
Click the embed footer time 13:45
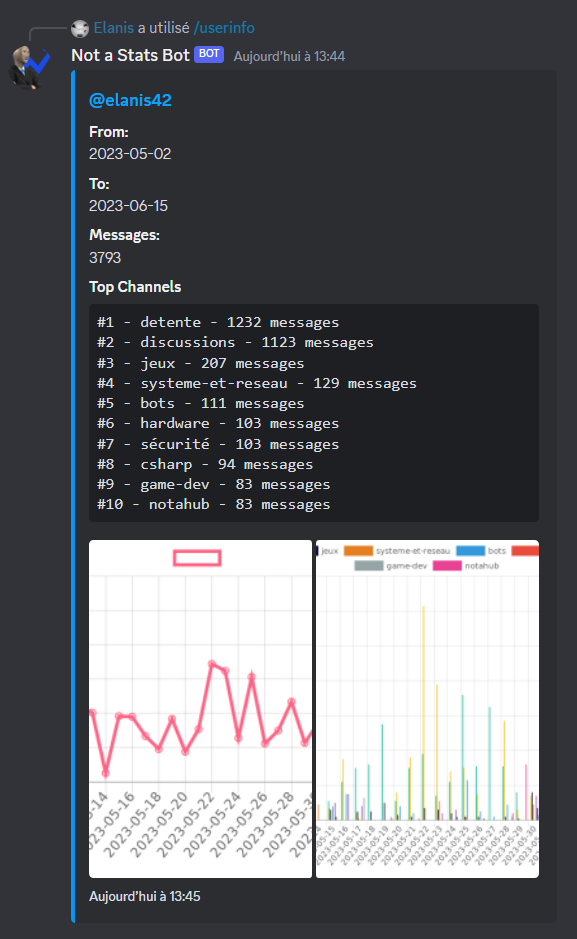pyautogui.click(x=145, y=896)
